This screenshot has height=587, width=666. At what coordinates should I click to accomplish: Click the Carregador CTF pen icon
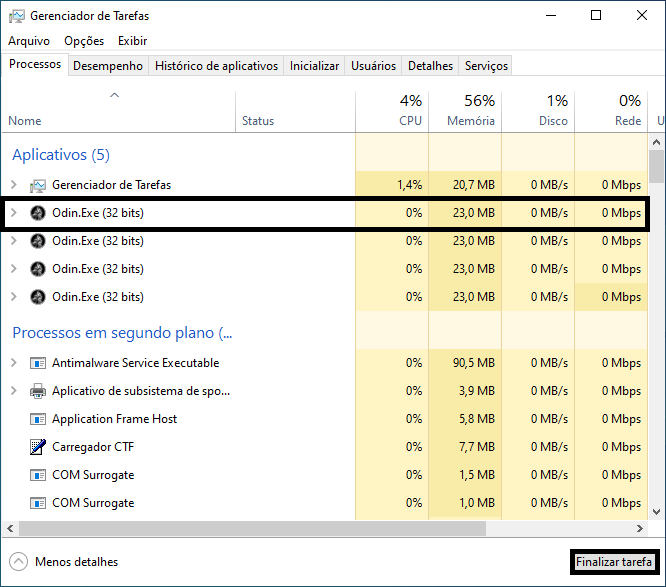tap(38, 447)
